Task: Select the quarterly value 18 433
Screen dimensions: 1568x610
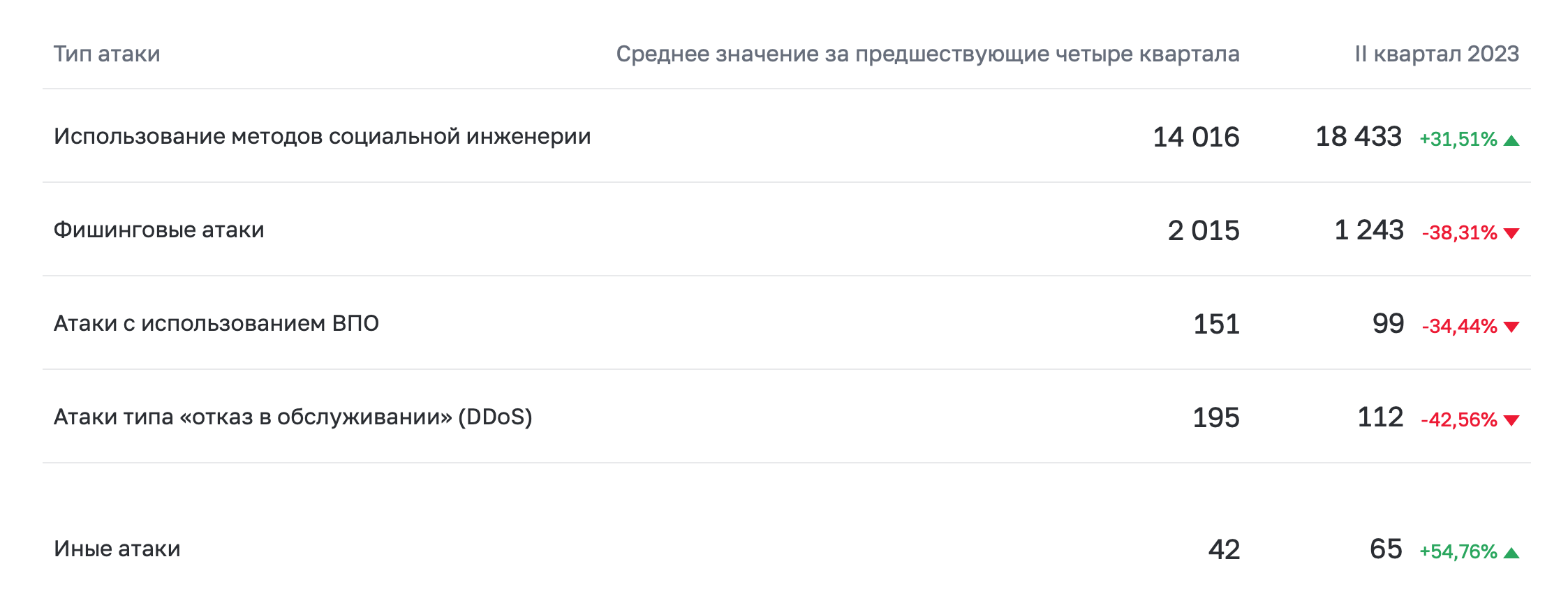Action: coord(1358,137)
